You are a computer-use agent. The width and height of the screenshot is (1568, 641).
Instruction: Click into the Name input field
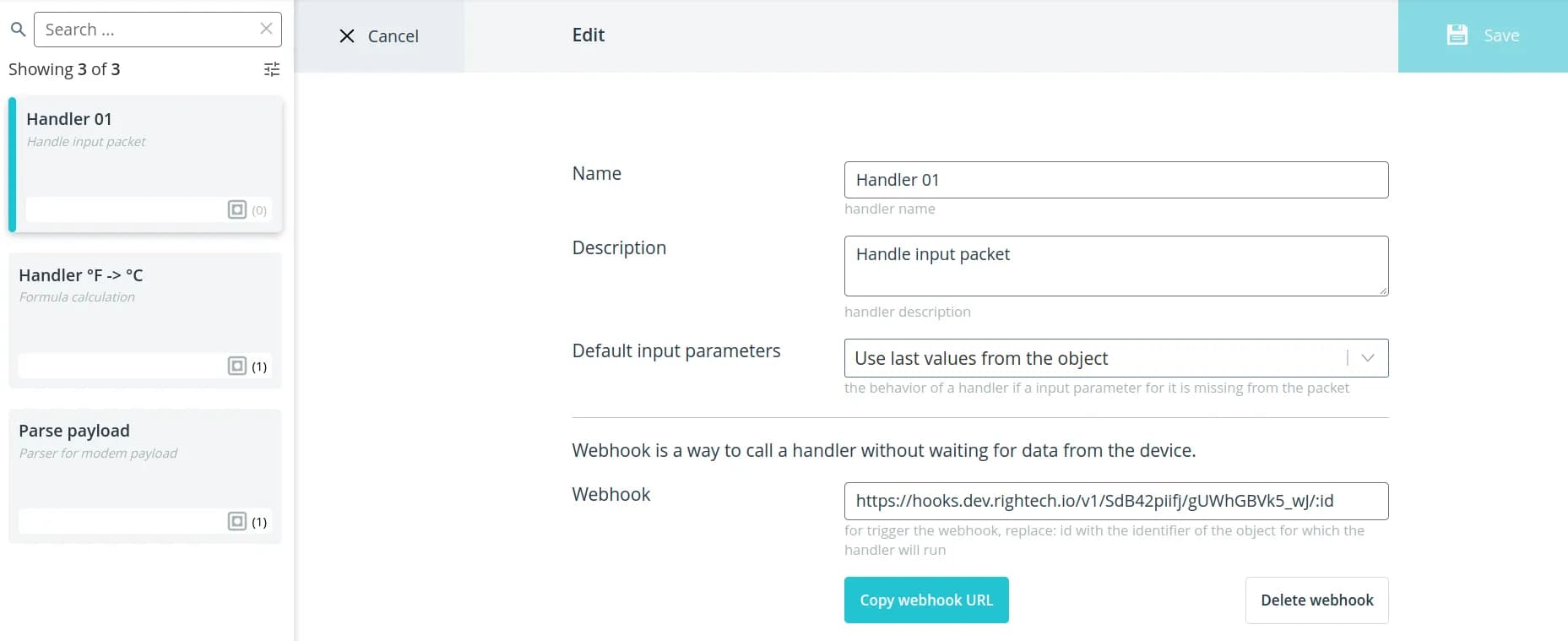tap(1115, 180)
